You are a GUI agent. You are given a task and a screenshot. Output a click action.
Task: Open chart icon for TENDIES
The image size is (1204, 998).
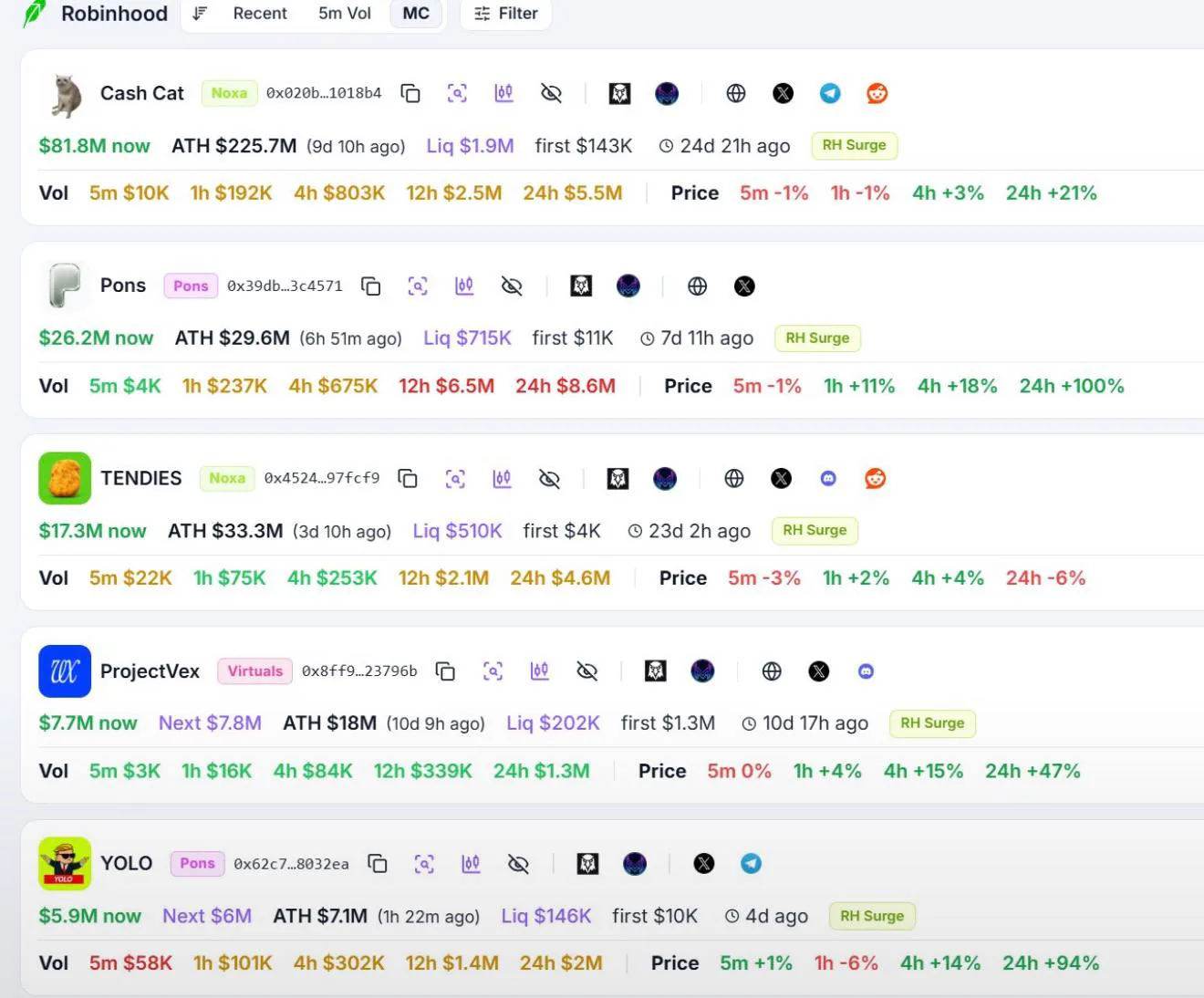502,479
